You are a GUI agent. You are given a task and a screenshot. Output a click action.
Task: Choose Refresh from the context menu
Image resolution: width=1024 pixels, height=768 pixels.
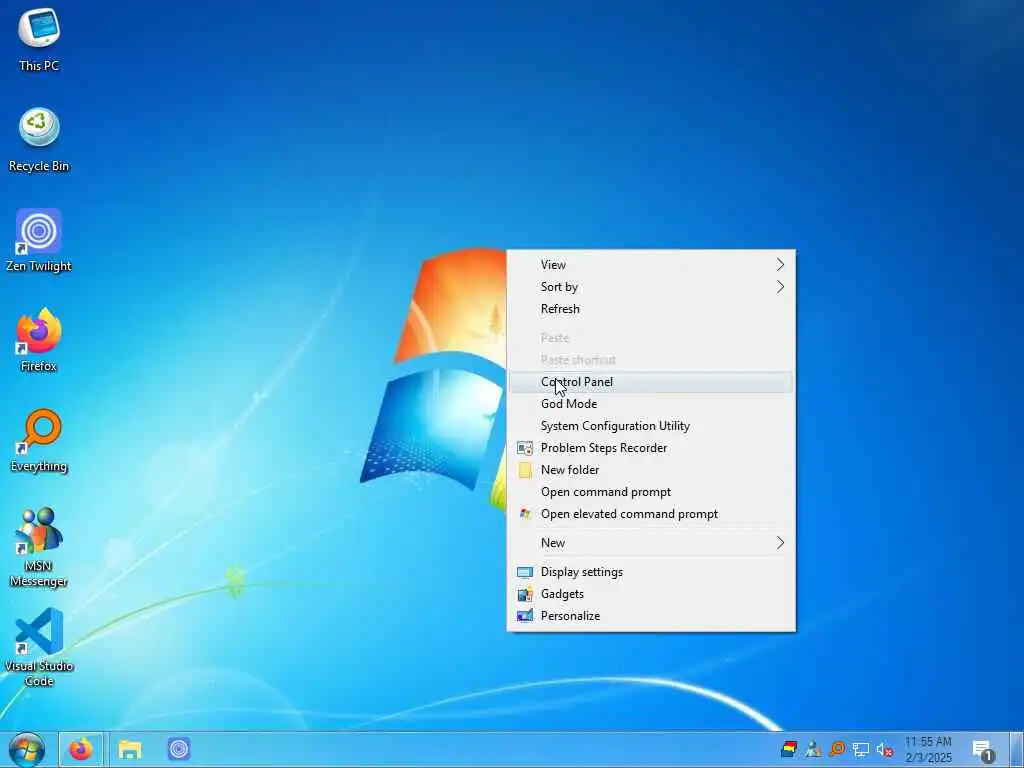[651, 309]
